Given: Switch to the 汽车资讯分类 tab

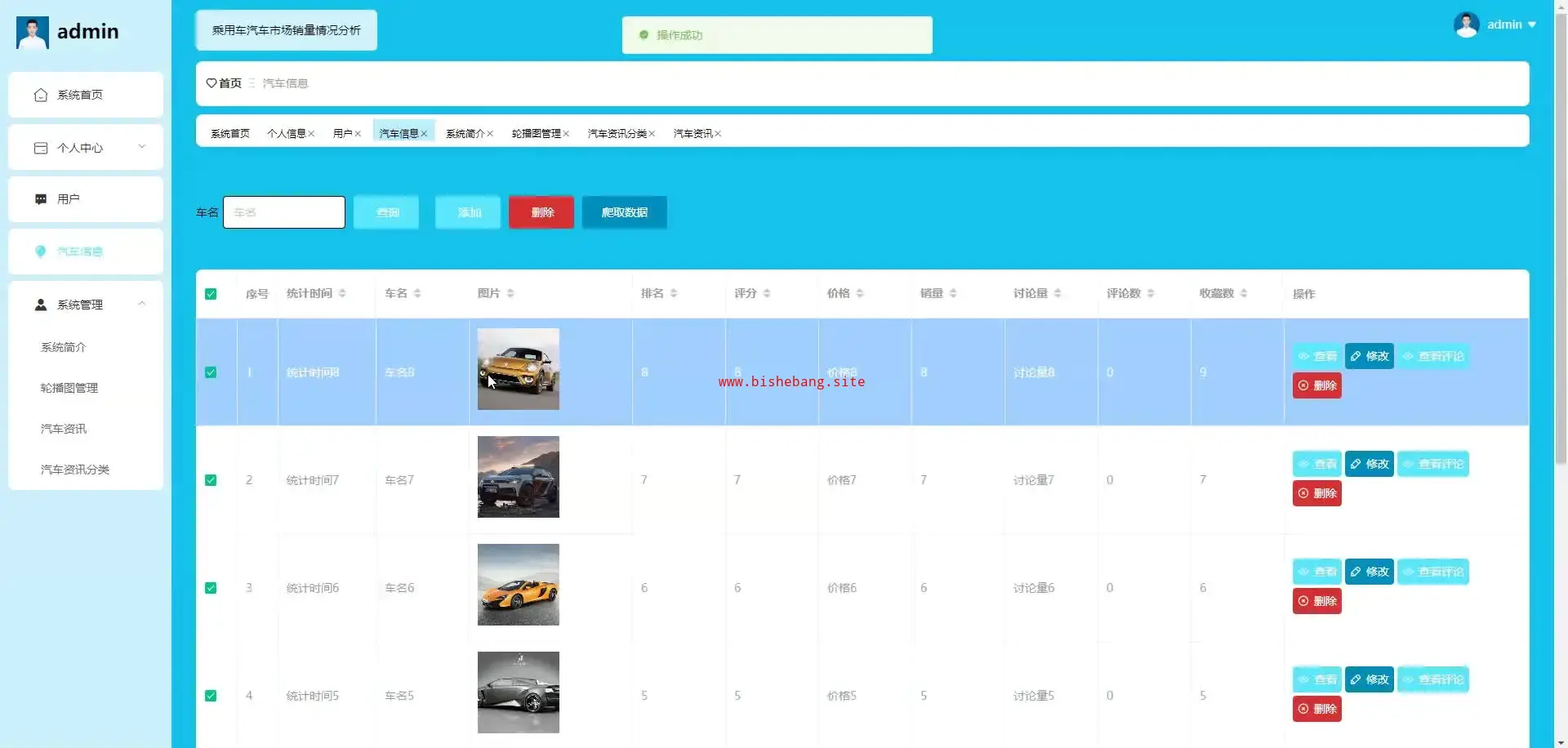Looking at the screenshot, I should (617, 134).
